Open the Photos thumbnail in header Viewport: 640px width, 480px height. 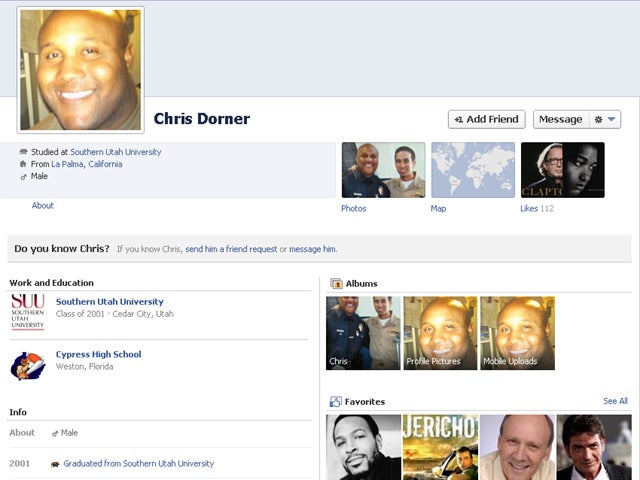coord(383,170)
